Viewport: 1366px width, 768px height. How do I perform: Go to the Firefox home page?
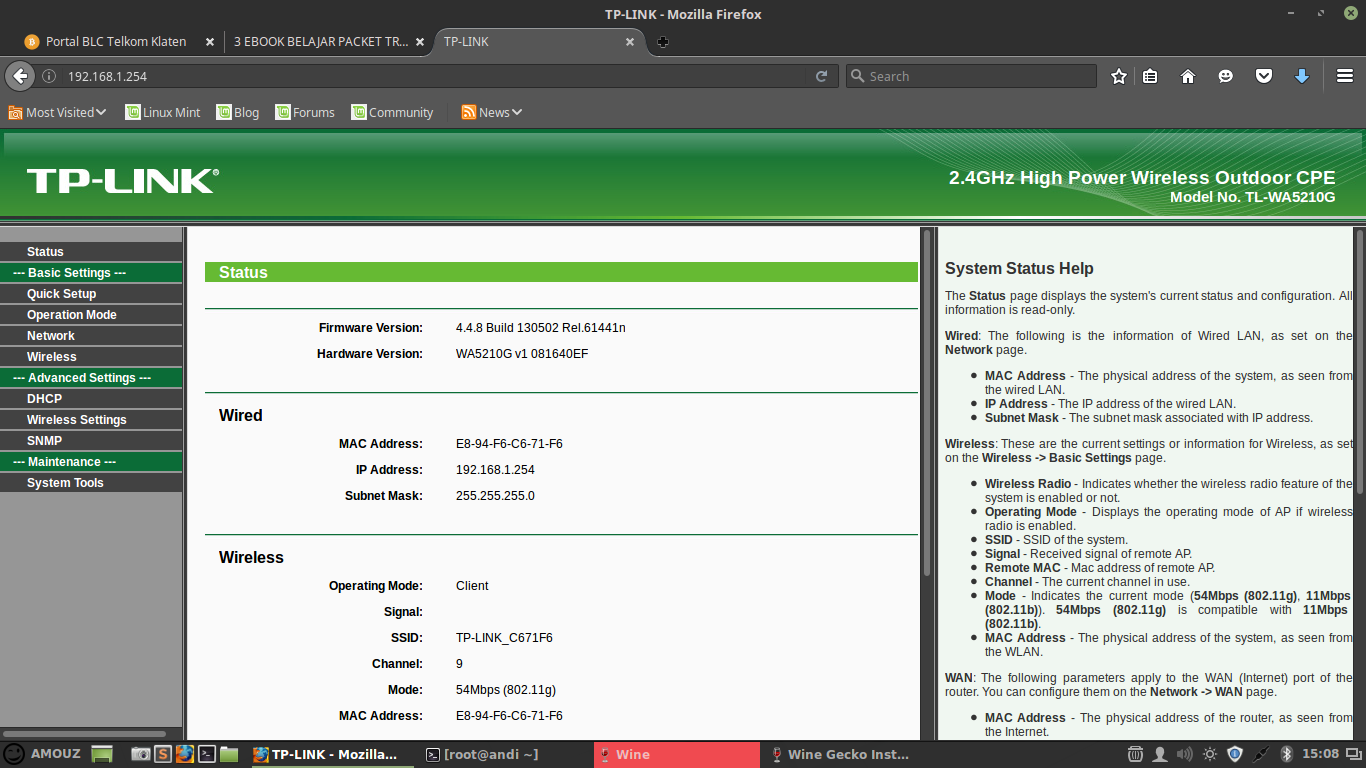[1187, 75]
